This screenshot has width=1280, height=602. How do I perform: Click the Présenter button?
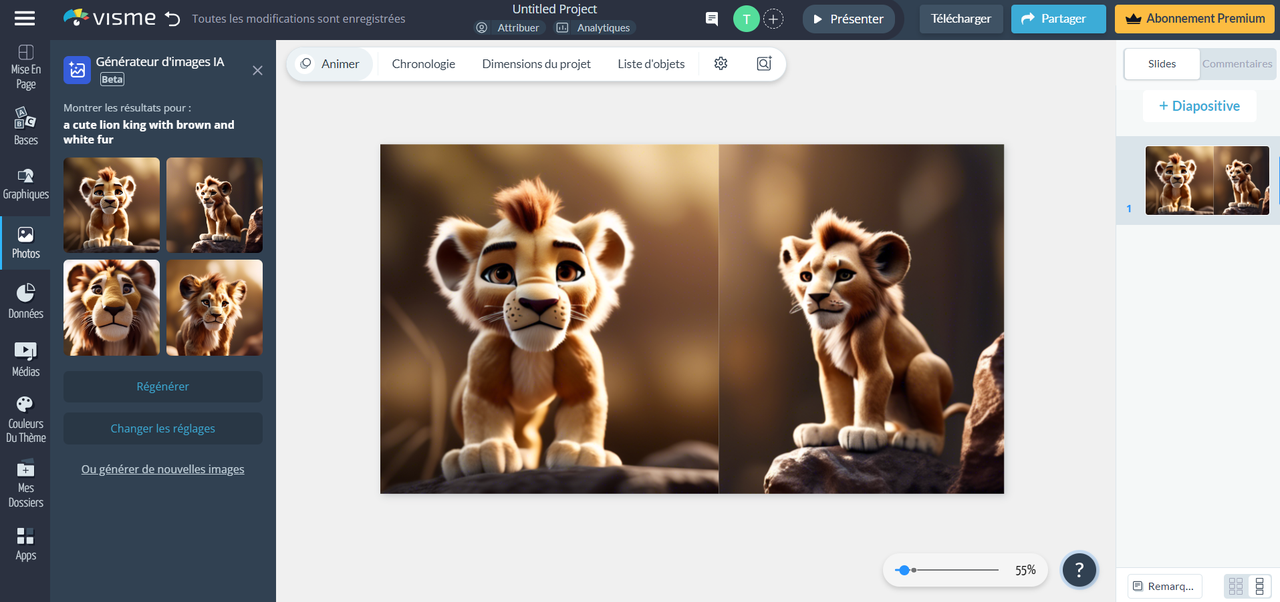point(849,19)
